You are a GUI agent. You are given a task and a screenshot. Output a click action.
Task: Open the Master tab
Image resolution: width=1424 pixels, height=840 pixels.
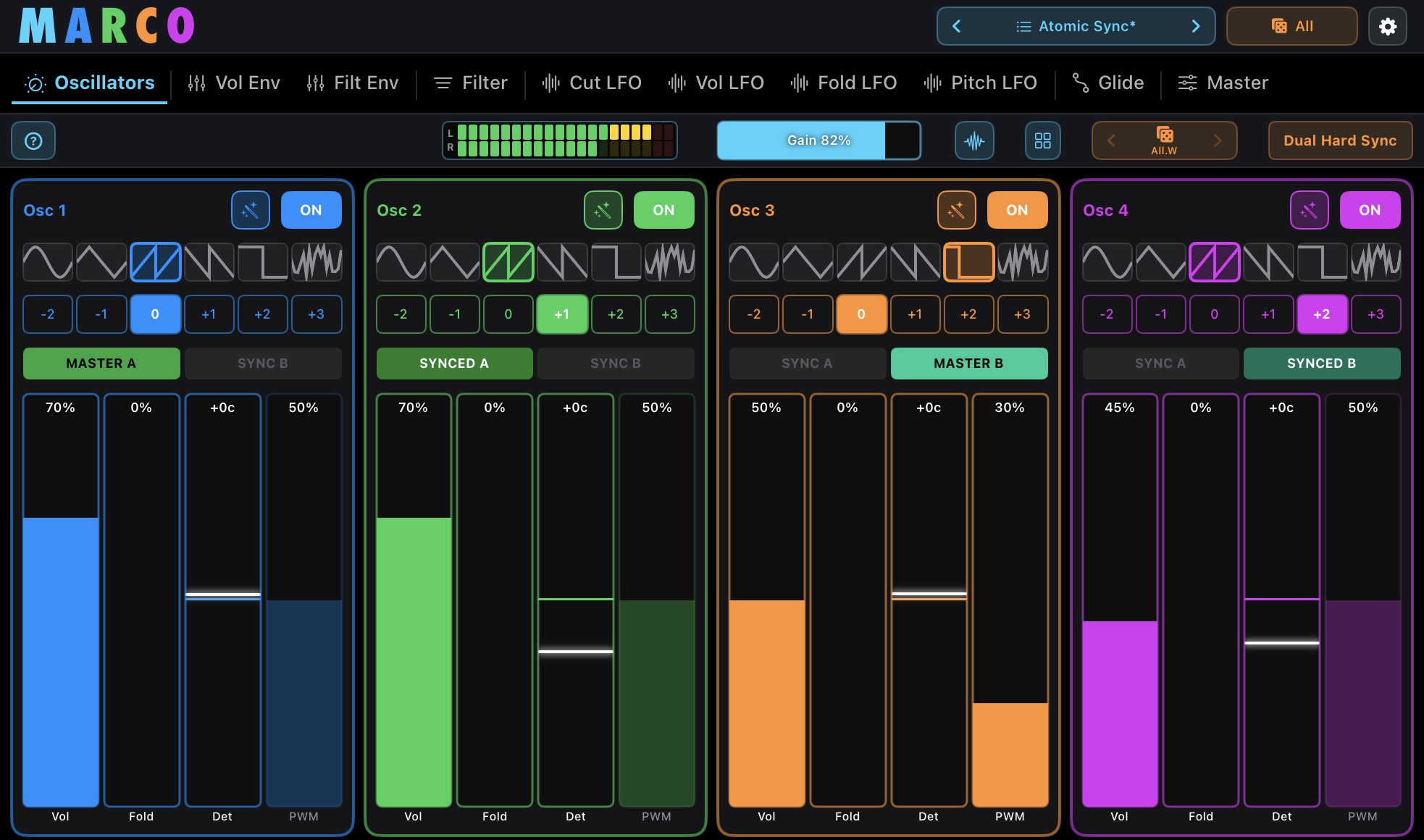1223,83
